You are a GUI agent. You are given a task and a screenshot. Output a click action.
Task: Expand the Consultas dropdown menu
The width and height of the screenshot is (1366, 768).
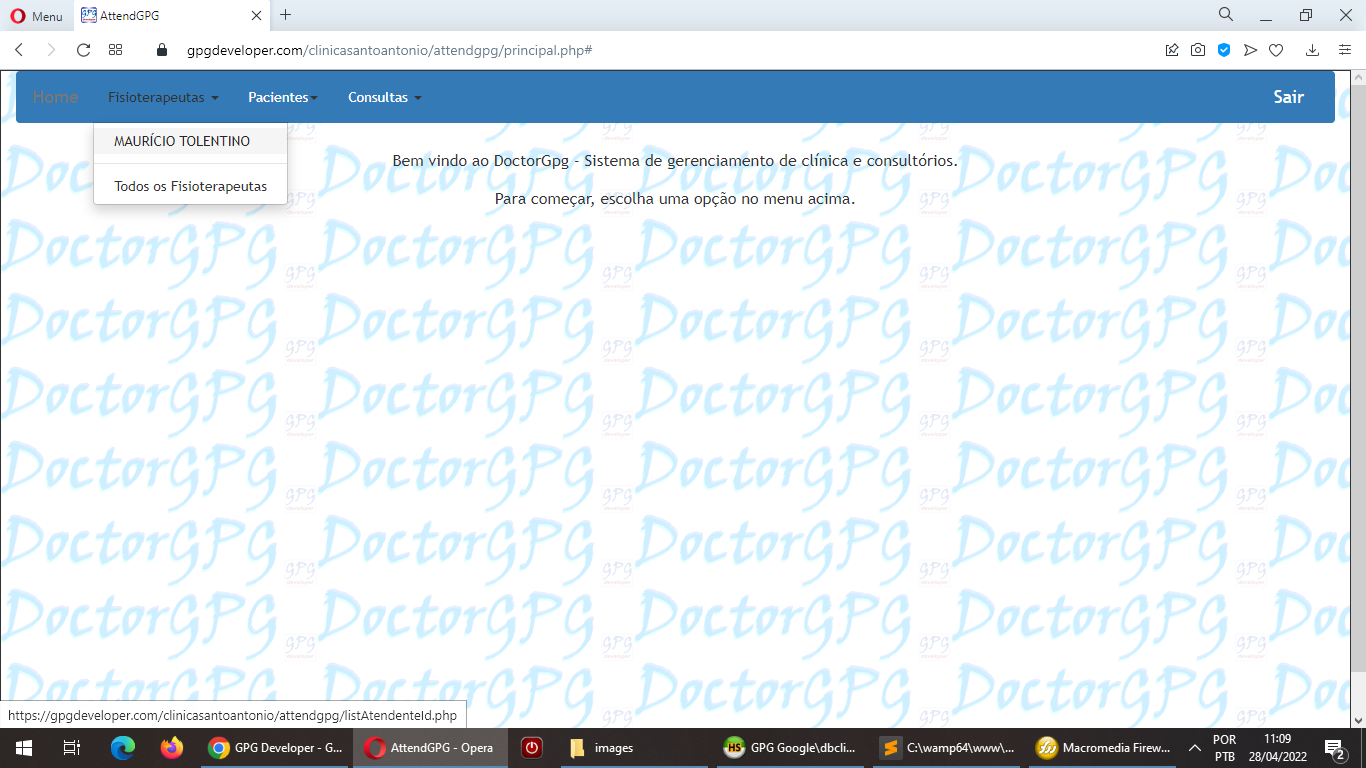(x=384, y=97)
